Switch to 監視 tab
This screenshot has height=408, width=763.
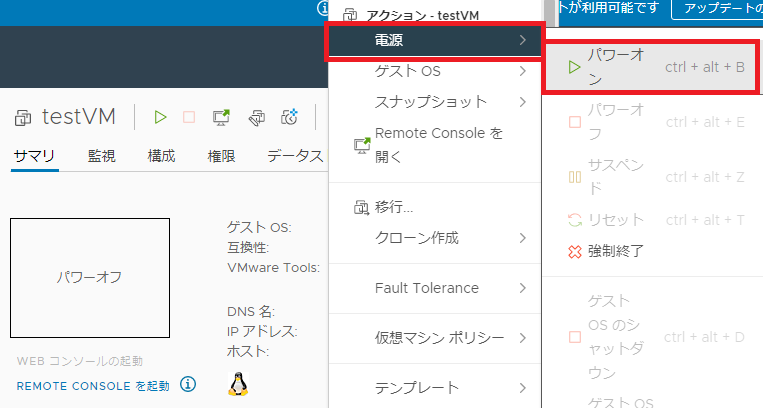point(102,156)
